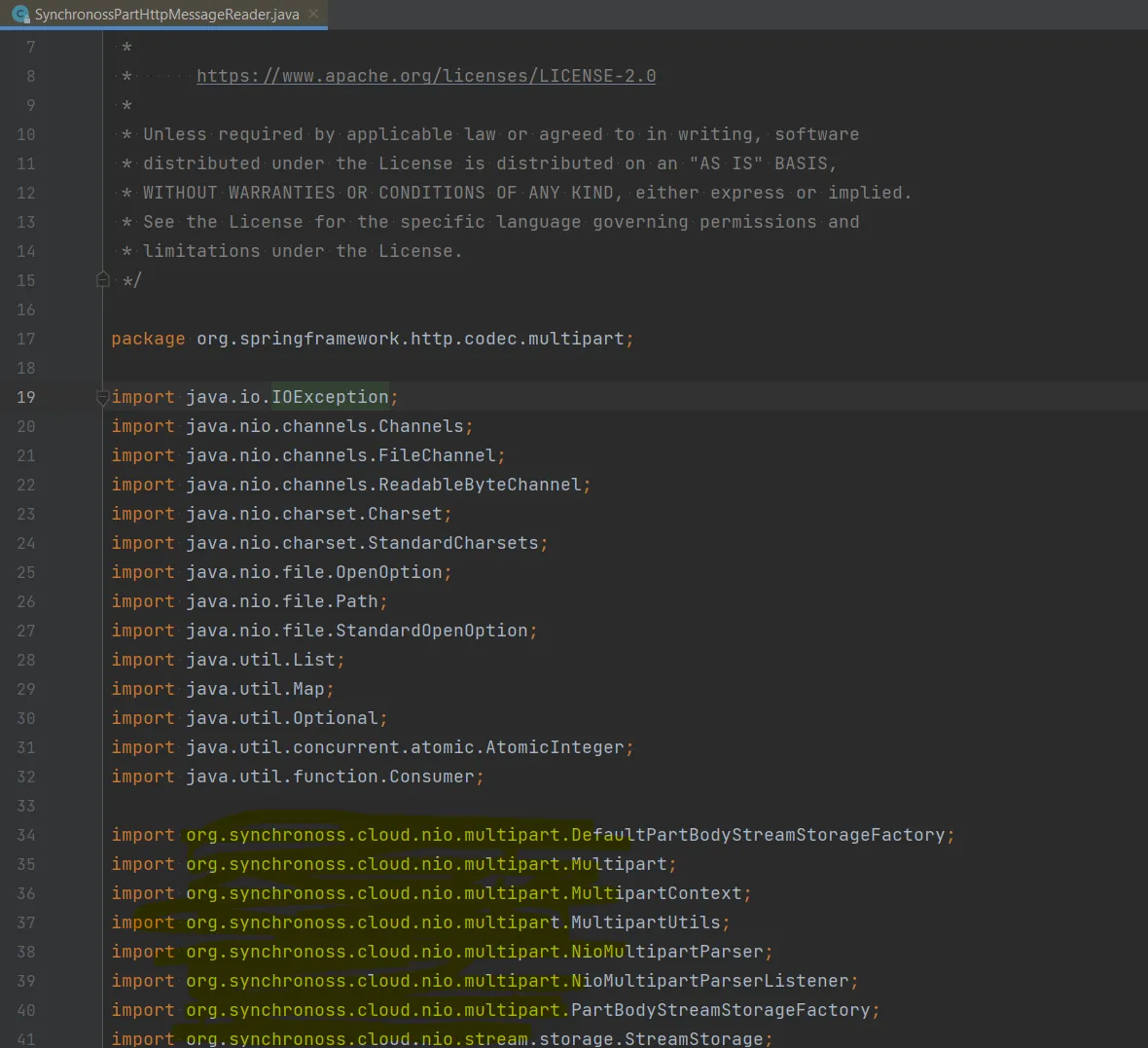Click NioMultipartParser at the end of the line 38 import
This screenshot has width=1148, height=1048.
667,952
